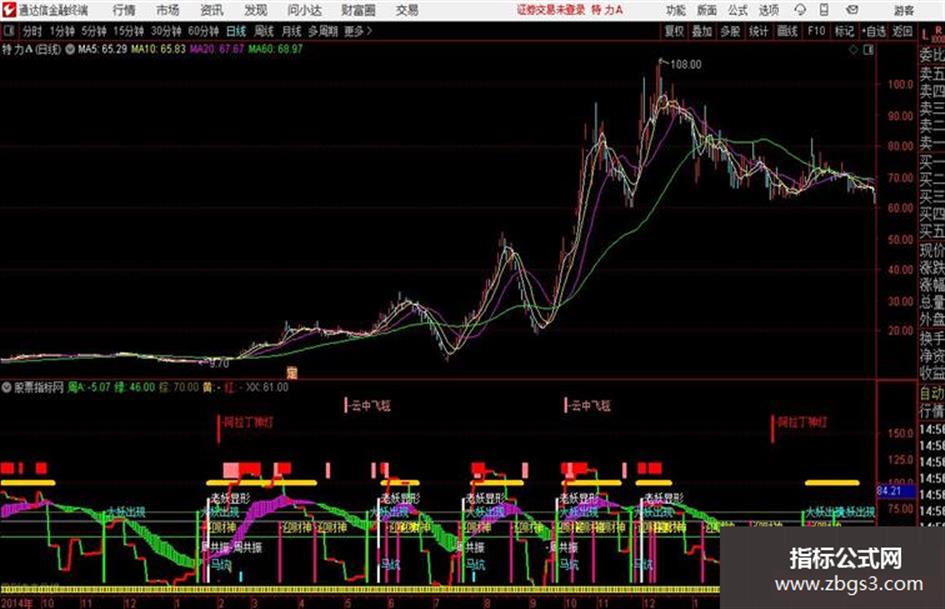The width and height of the screenshot is (945, 609).
Task: Open the 财富圈 menu
Action: click(358, 10)
